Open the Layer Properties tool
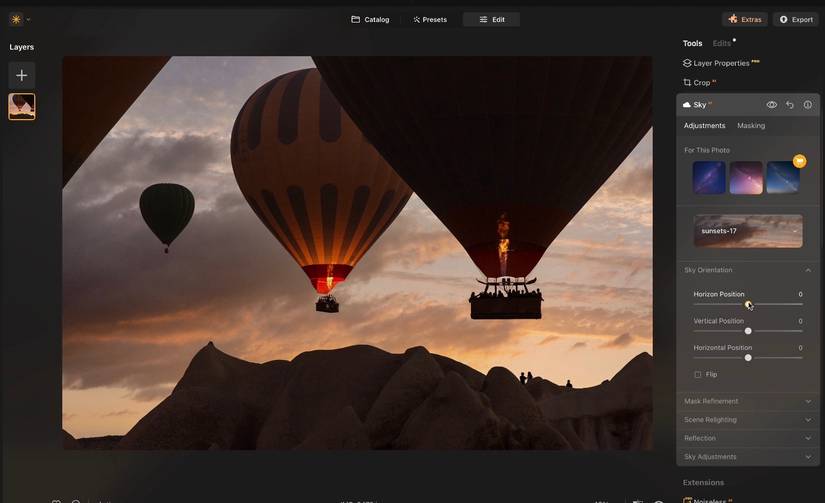 point(721,63)
